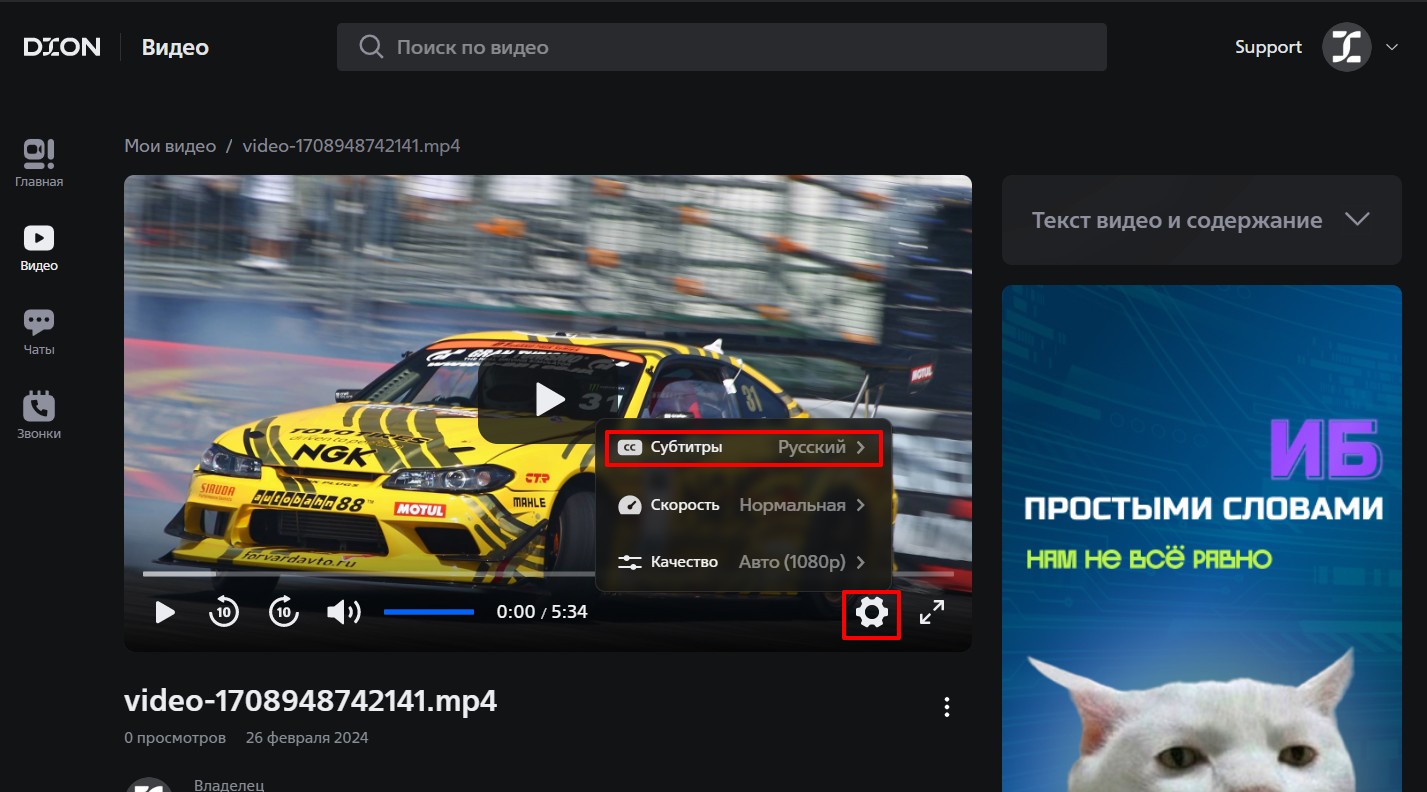Click the chevron next to Русский

click(860, 447)
